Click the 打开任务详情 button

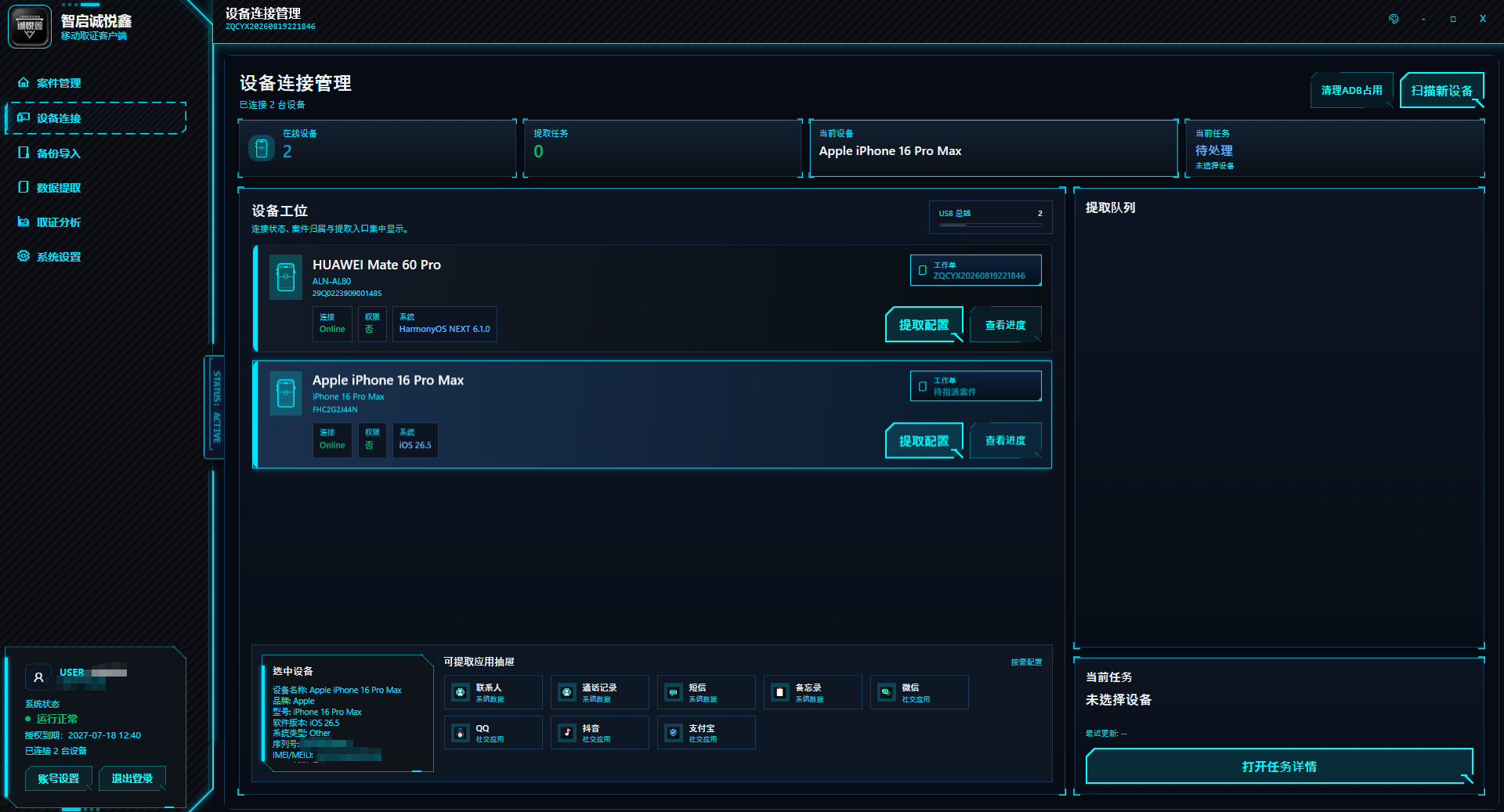(x=1279, y=767)
